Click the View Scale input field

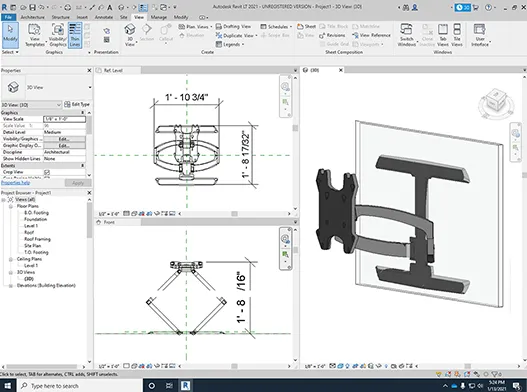click(64, 119)
